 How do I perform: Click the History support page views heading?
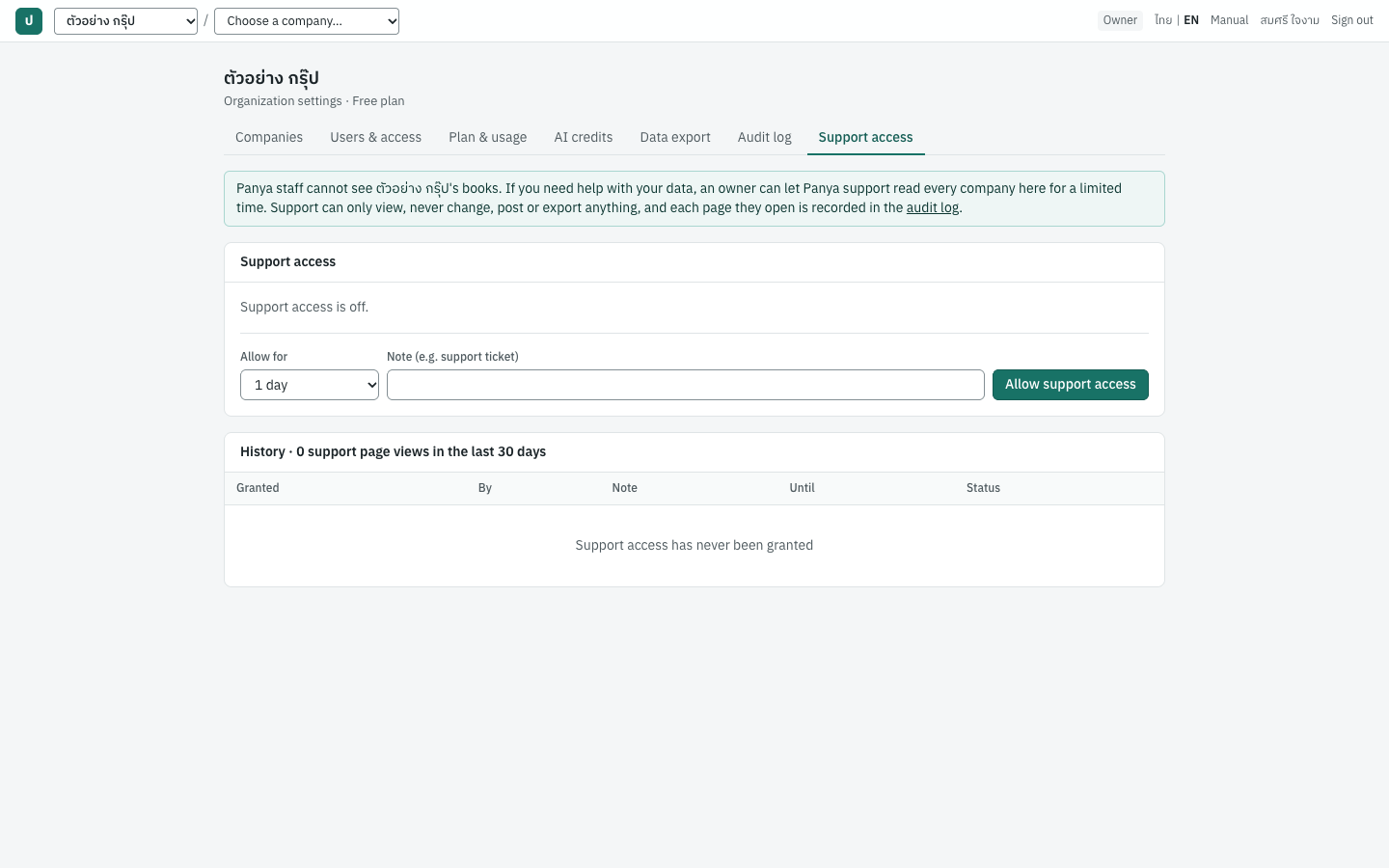[x=394, y=451]
